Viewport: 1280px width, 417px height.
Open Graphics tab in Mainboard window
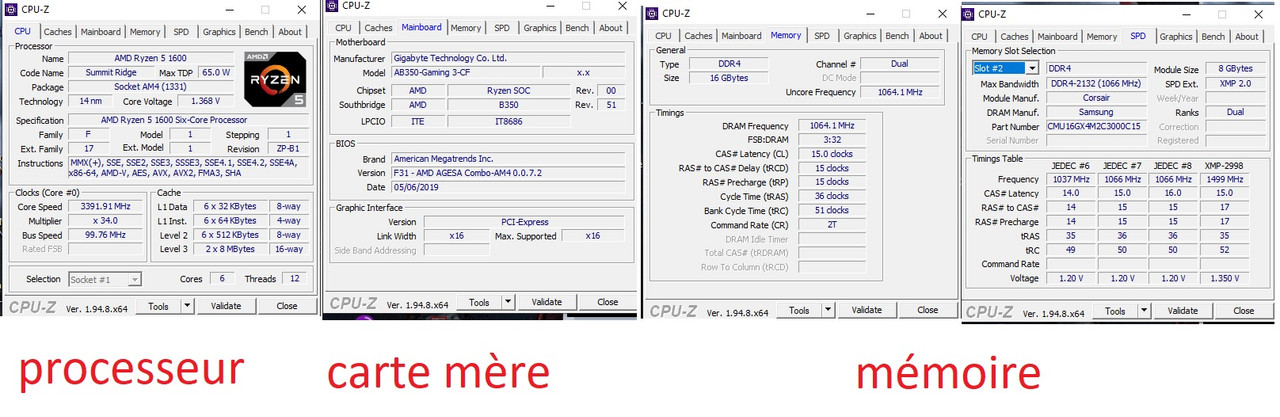click(540, 28)
